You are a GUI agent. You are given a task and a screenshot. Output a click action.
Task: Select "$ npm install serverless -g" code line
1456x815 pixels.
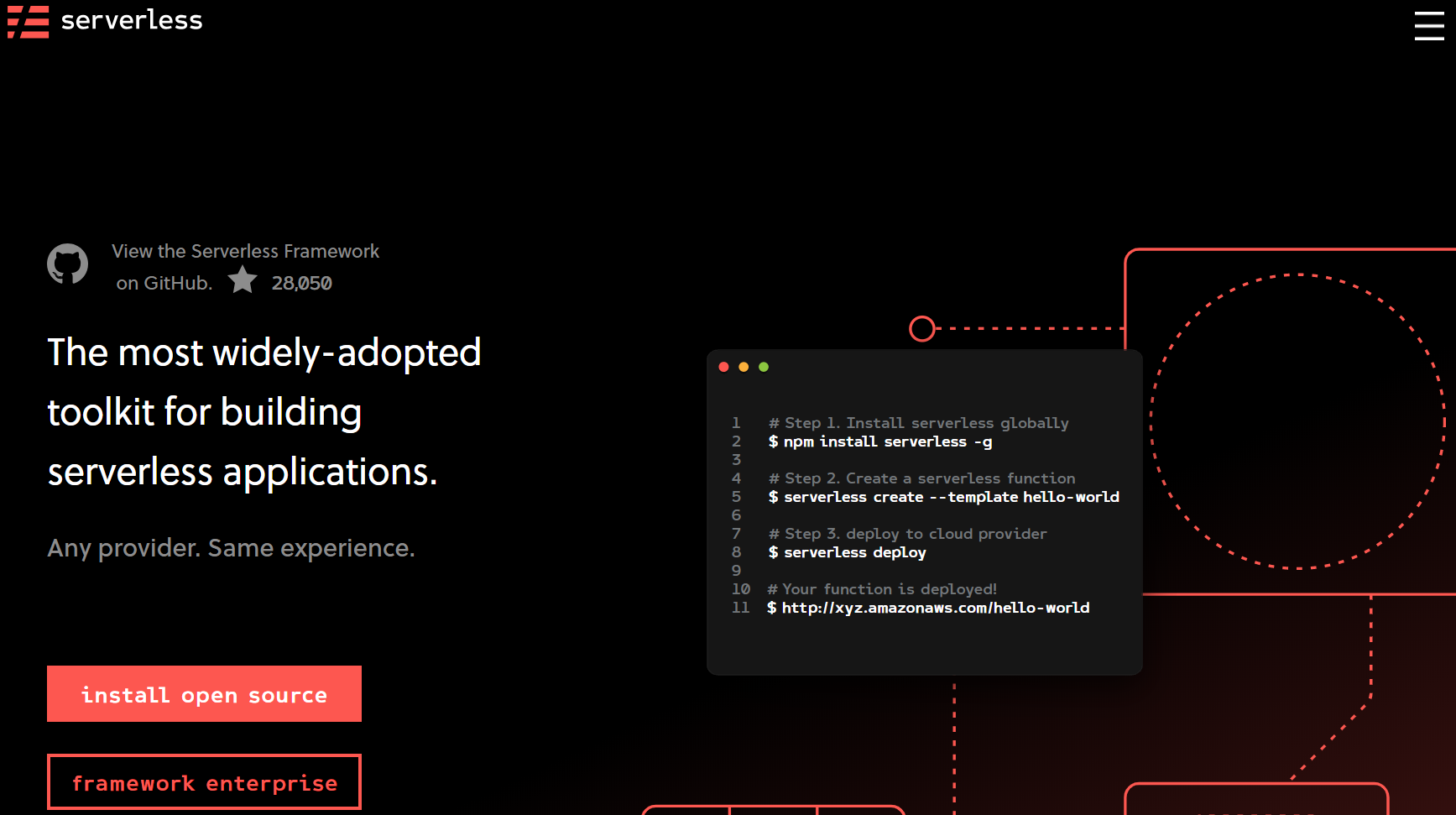click(x=879, y=441)
